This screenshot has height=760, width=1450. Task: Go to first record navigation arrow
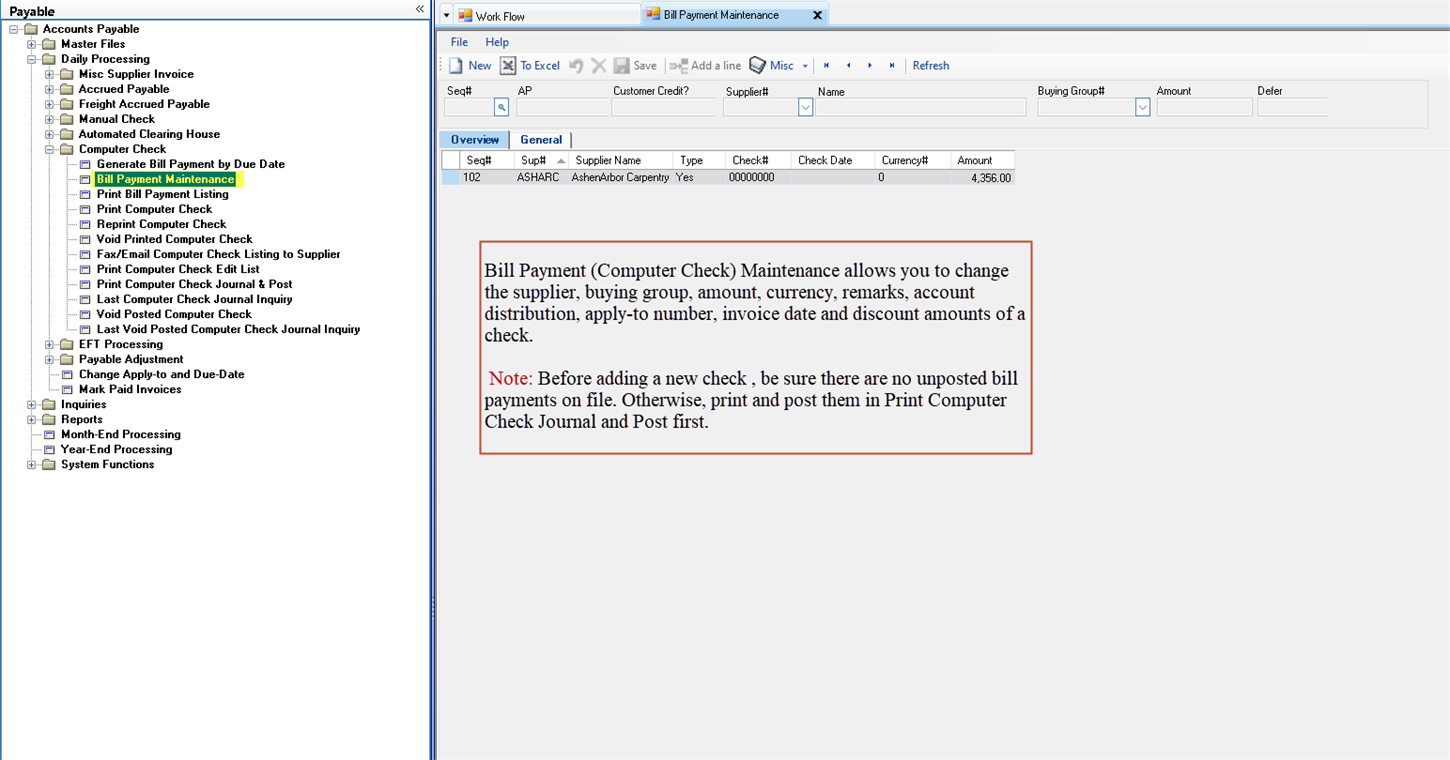(x=826, y=66)
